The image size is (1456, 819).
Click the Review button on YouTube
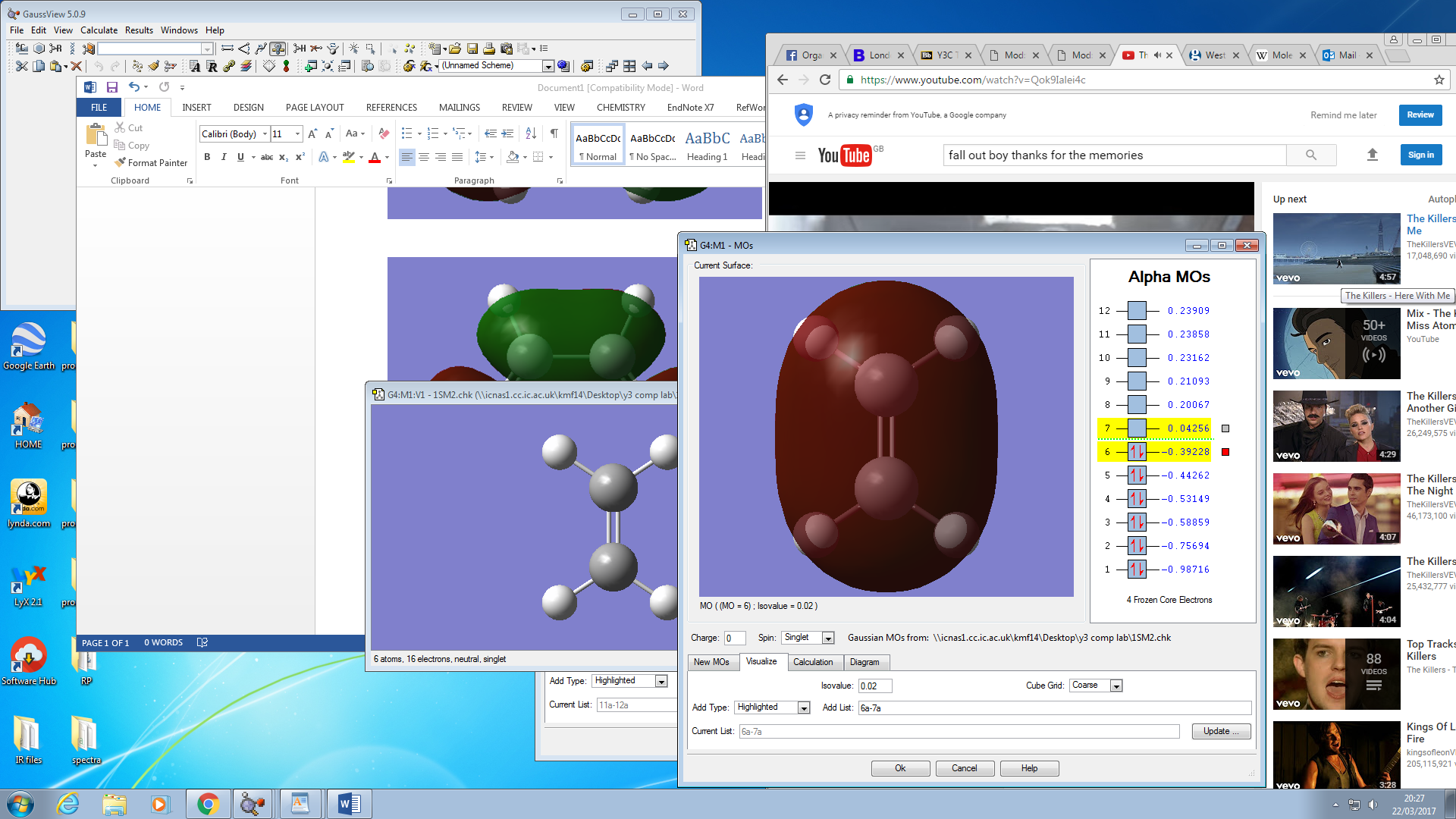coord(1420,115)
